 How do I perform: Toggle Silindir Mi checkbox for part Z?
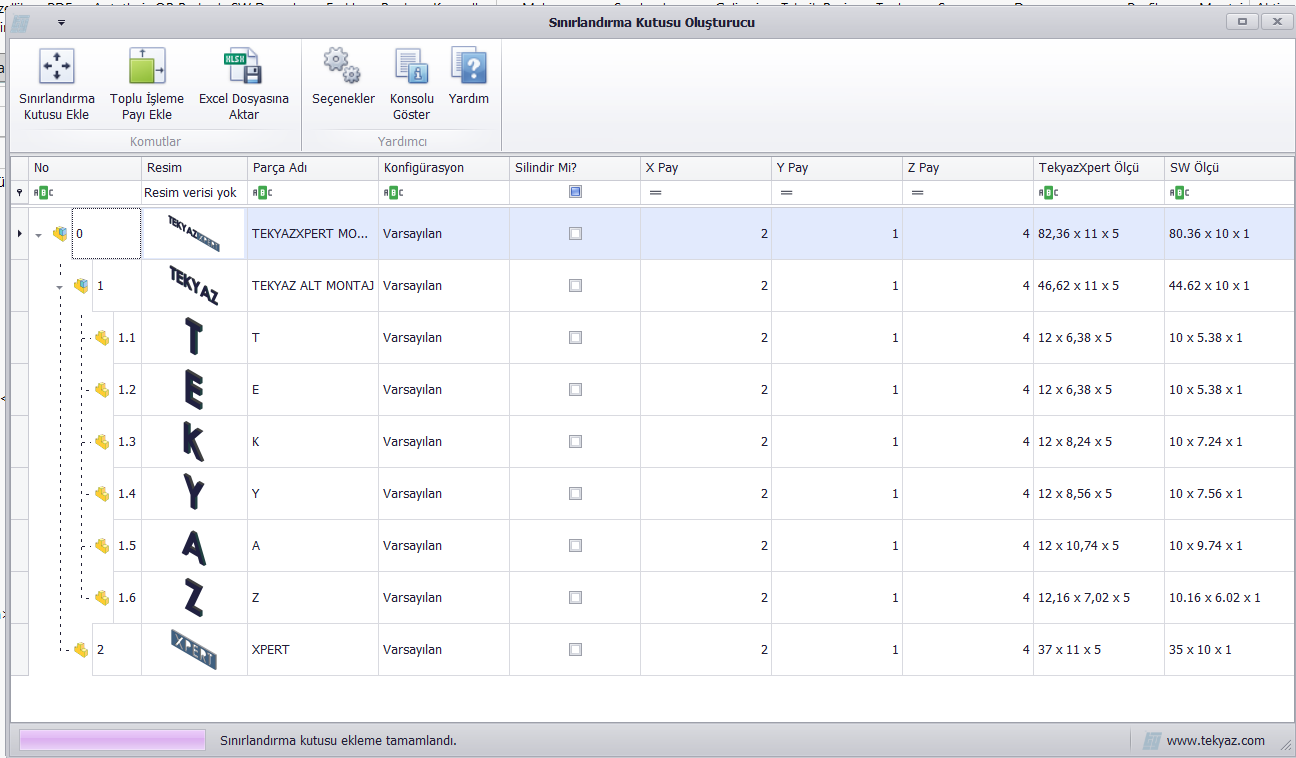pyautogui.click(x=575, y=598)
